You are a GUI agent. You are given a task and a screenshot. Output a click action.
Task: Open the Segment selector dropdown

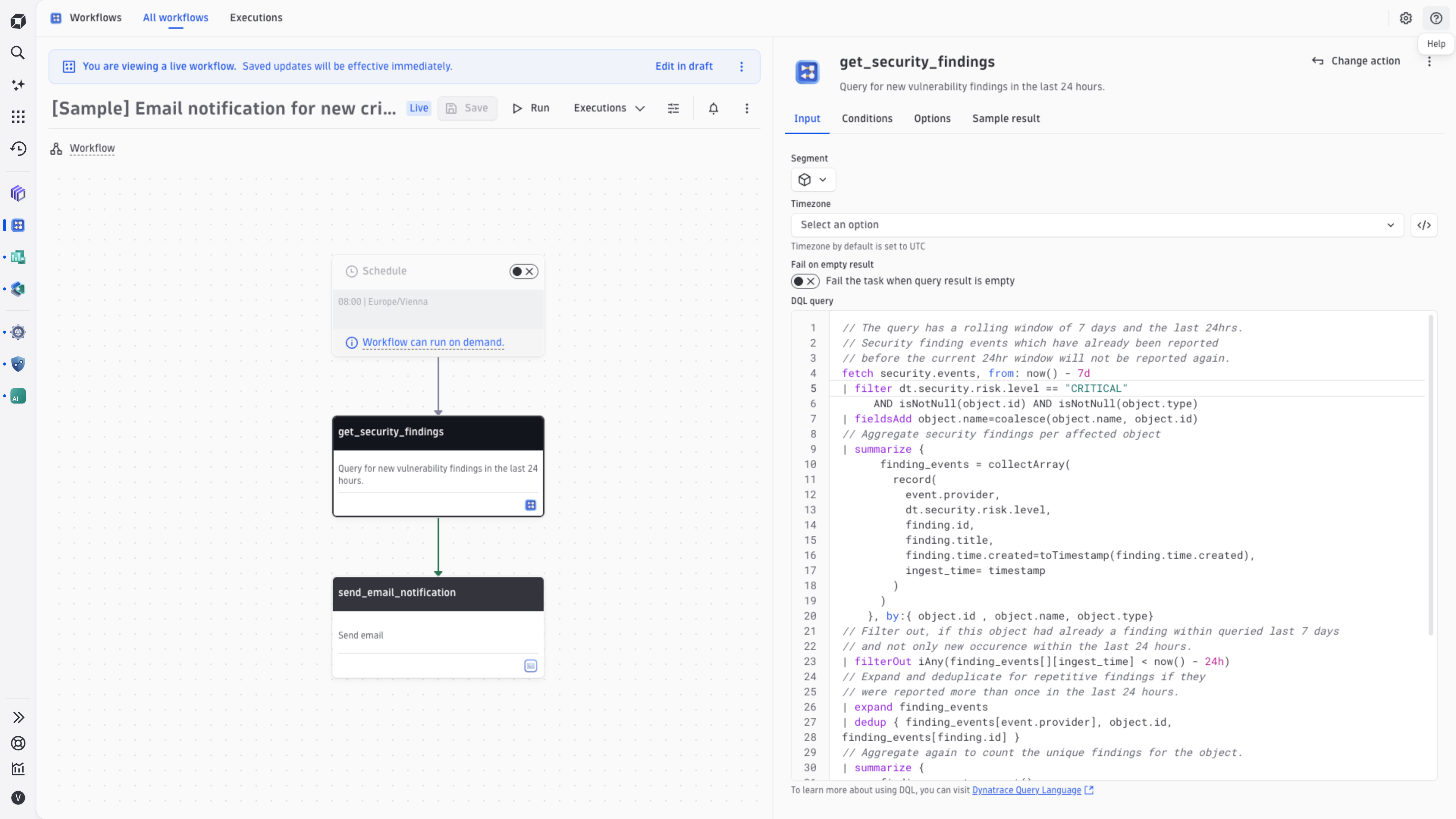point(813,180)
